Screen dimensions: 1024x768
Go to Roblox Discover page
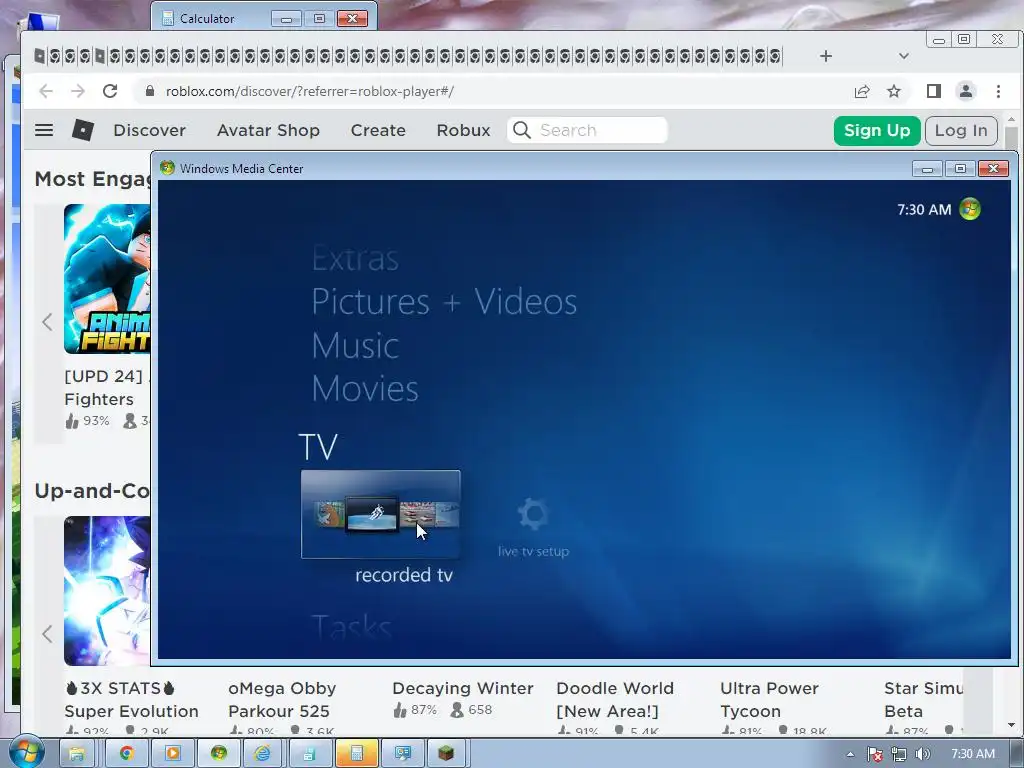(150, 130)
